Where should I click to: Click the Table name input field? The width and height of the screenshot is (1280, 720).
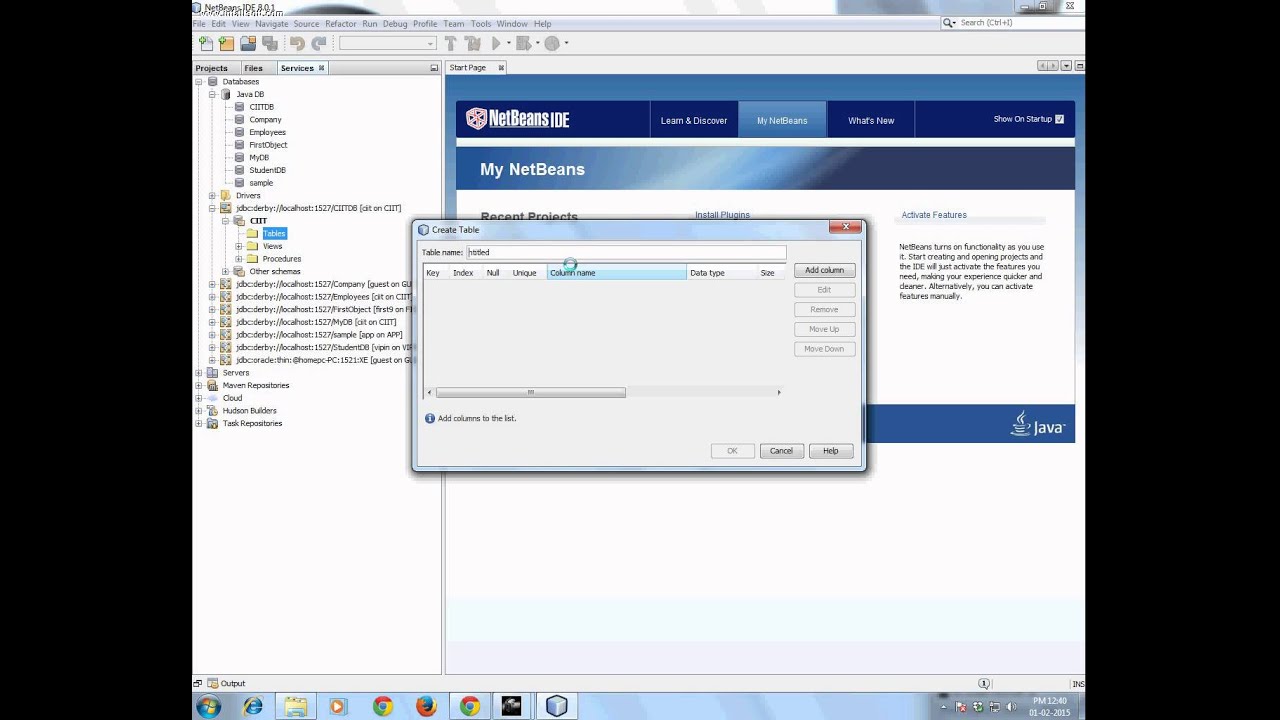coord(626,252)
